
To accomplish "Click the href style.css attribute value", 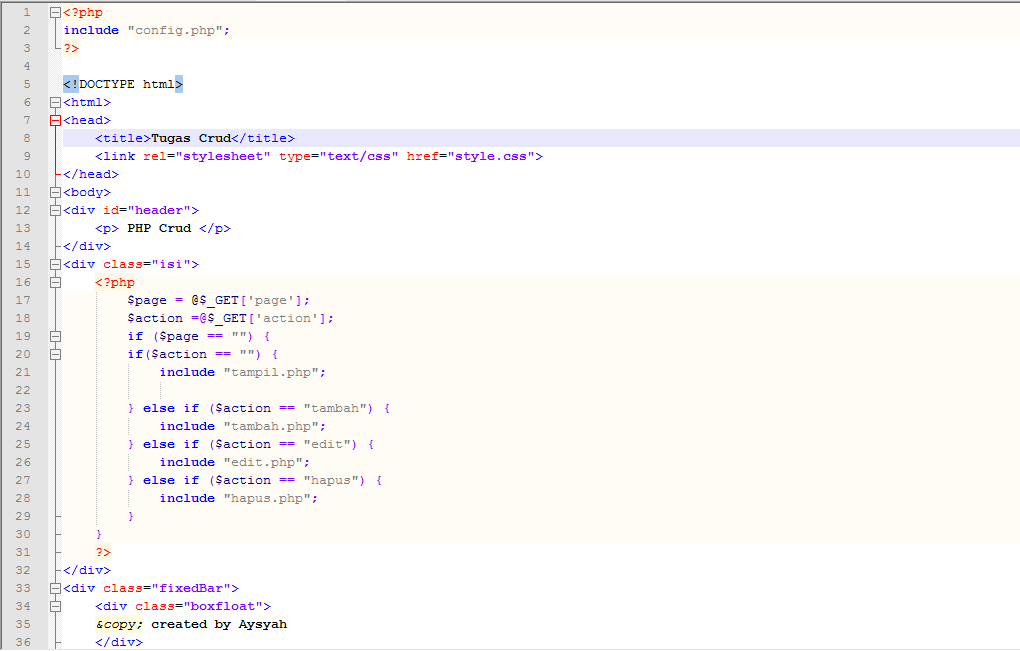I will [x=490, y=156].
